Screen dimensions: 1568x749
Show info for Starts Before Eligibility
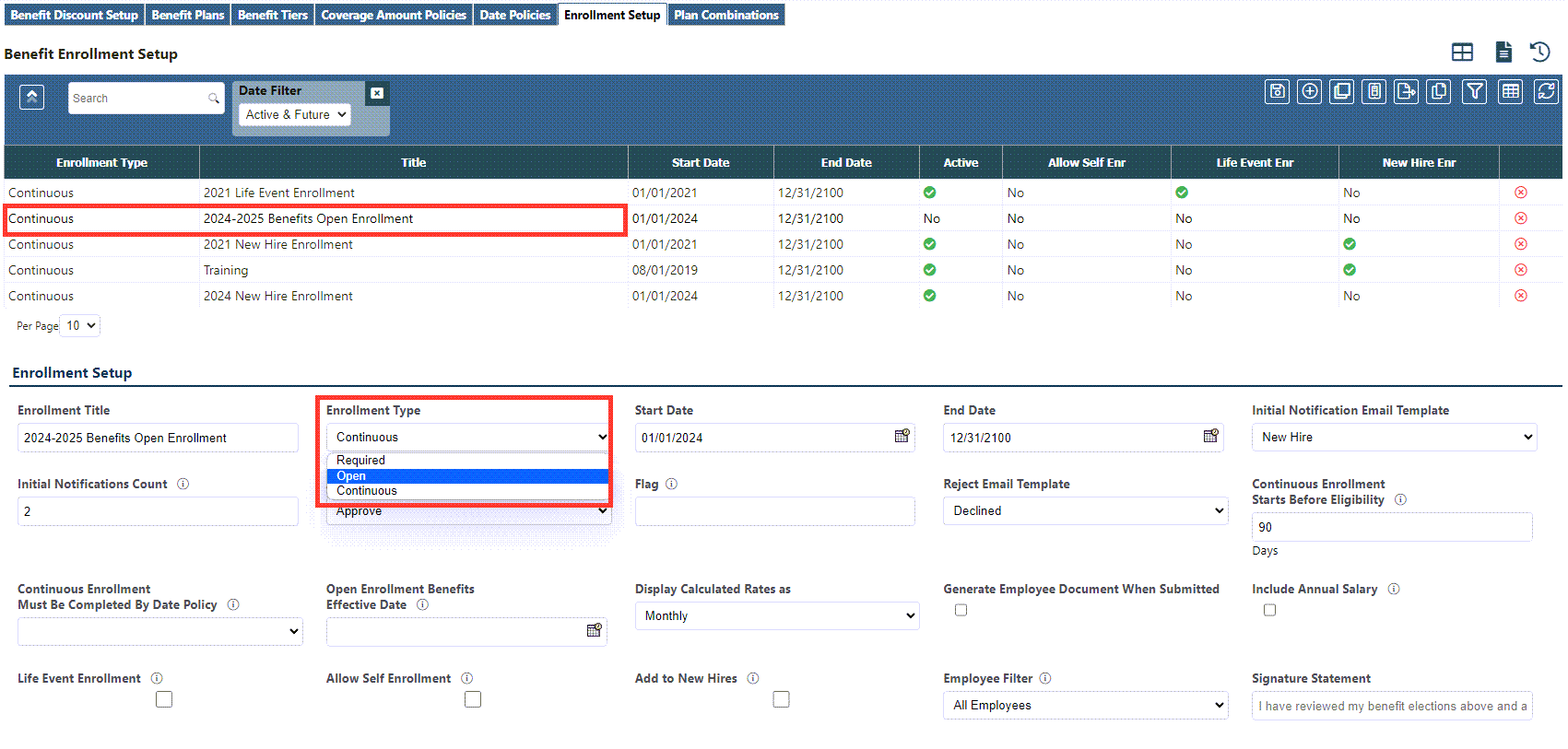(1400, 499)
